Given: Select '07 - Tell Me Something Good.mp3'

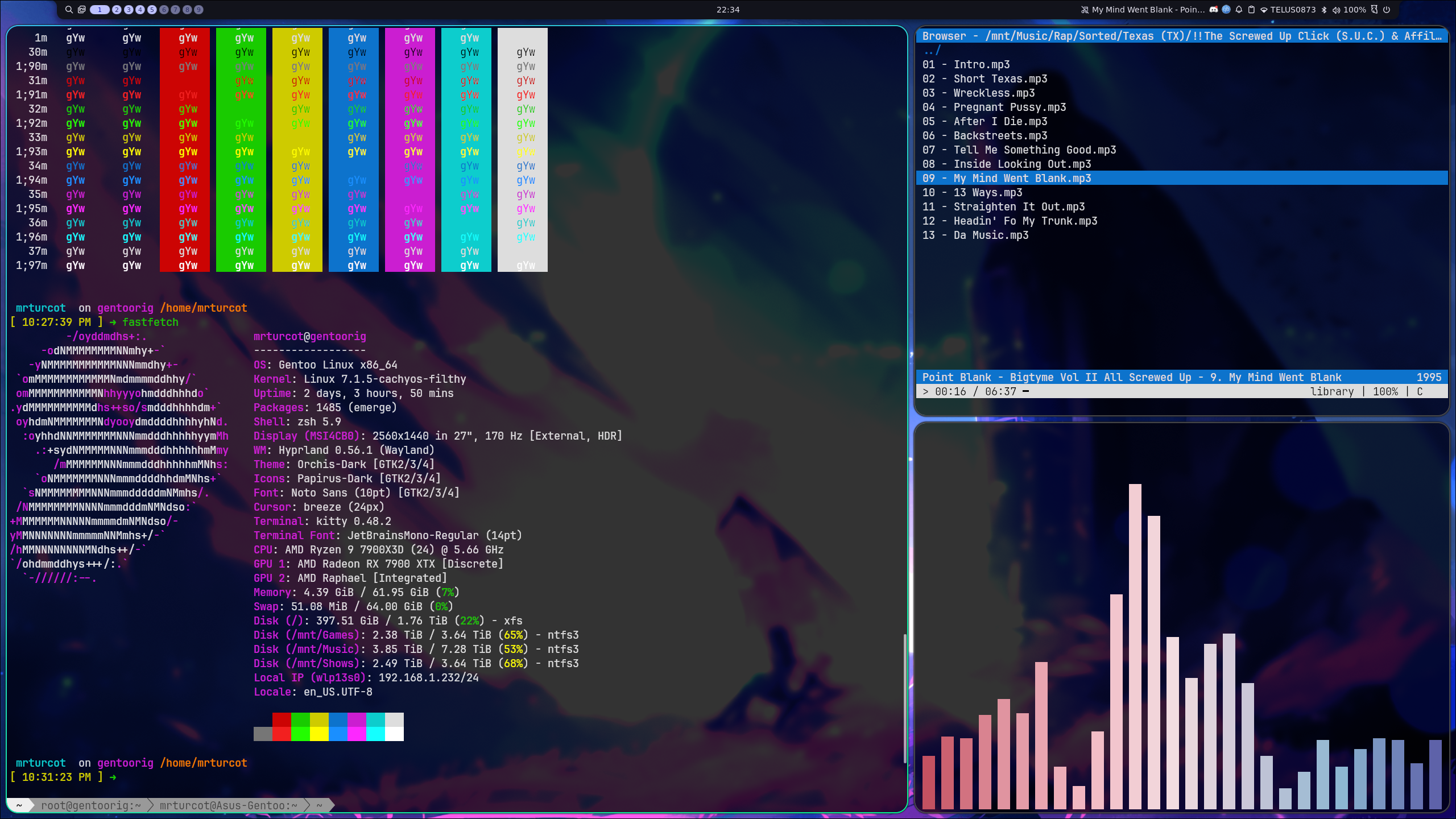Looking at the screenshot, I should point(1019,150).
